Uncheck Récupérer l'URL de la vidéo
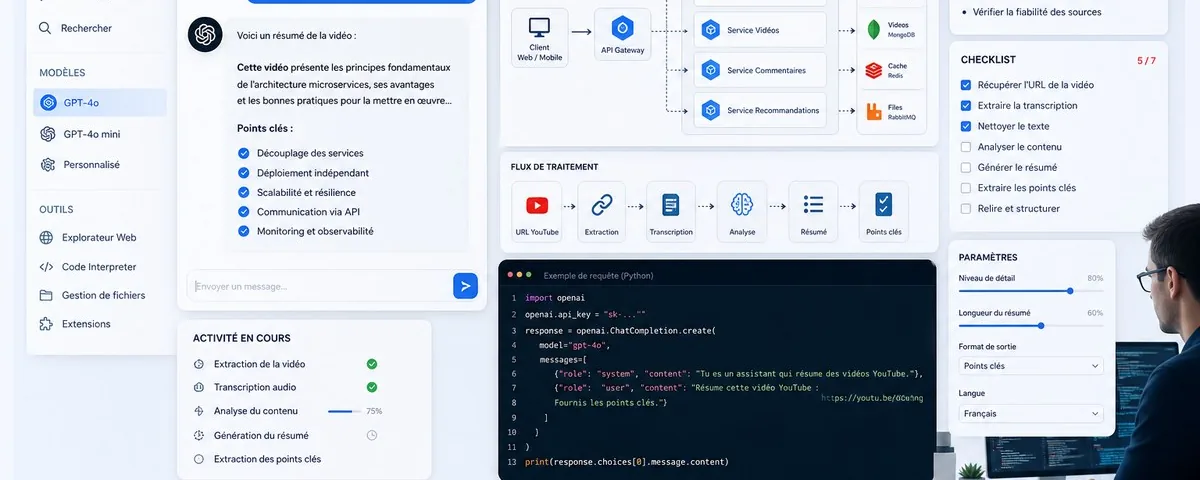This screenshot has height=480, width=1200. [966, 85]
